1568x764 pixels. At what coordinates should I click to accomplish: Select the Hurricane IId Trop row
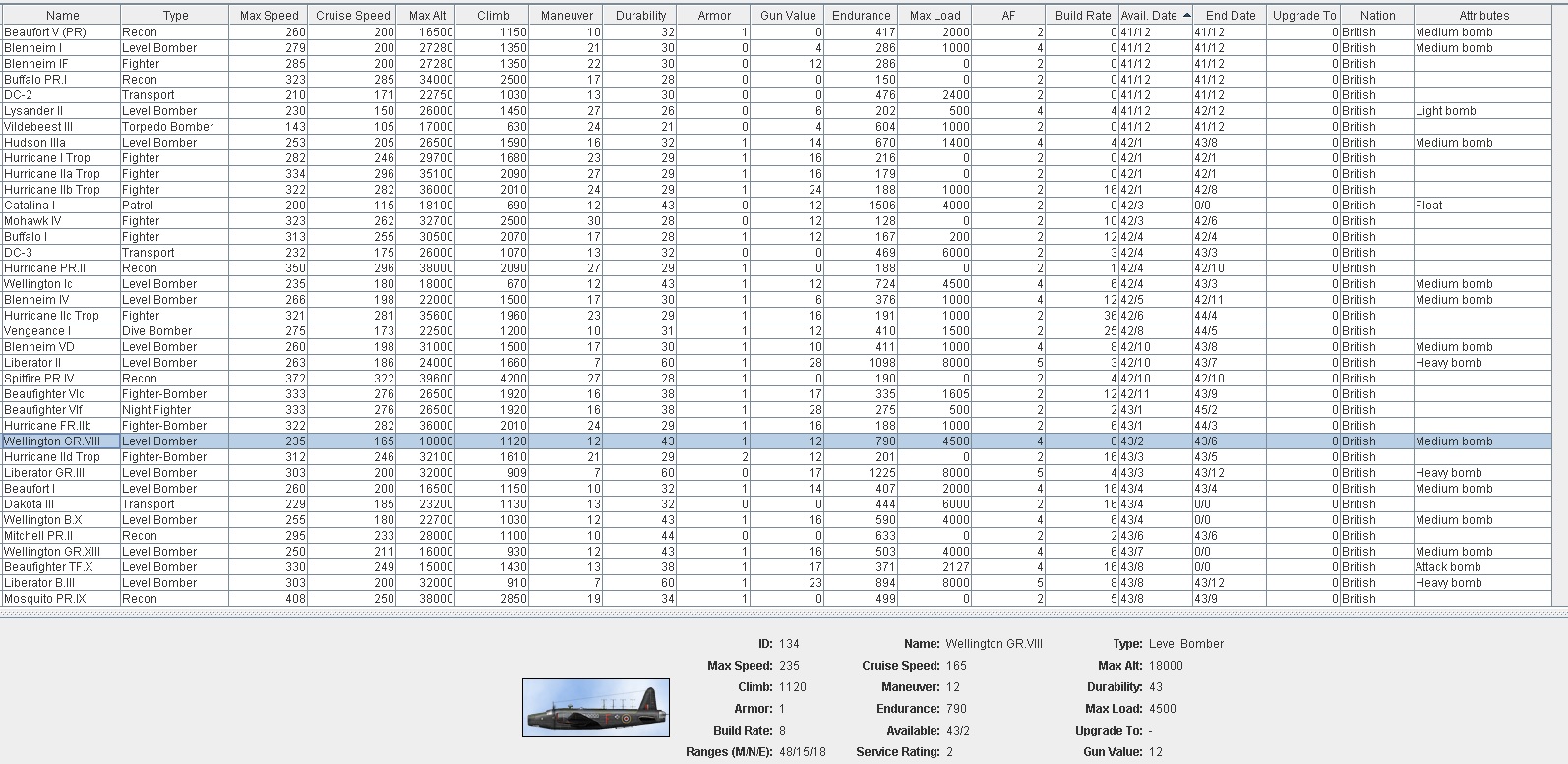click(777, 457)
